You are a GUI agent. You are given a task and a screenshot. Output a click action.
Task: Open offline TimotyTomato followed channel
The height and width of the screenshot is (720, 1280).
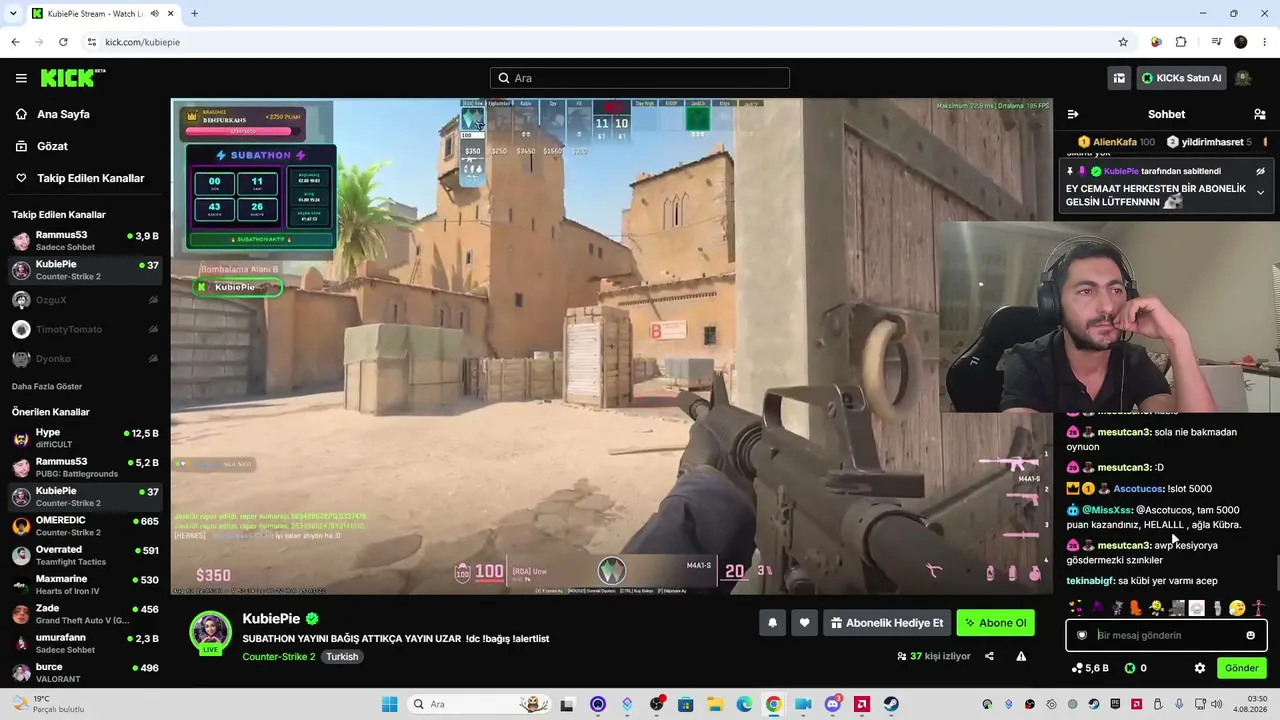[x=85, y=329]
